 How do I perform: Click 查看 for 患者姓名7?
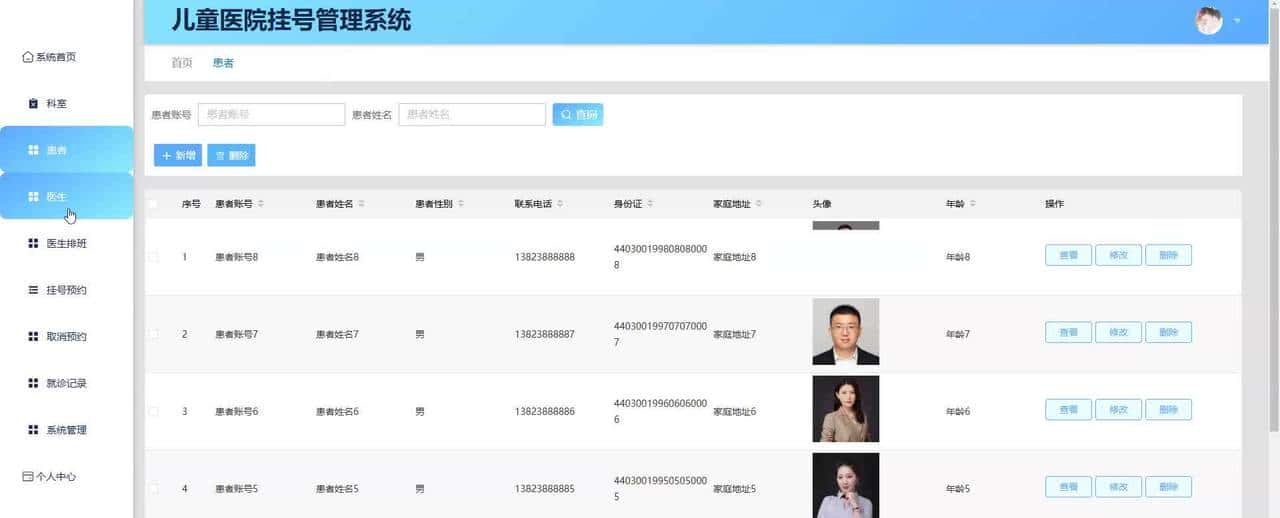pyautogui.click(x=1068, y=332)
